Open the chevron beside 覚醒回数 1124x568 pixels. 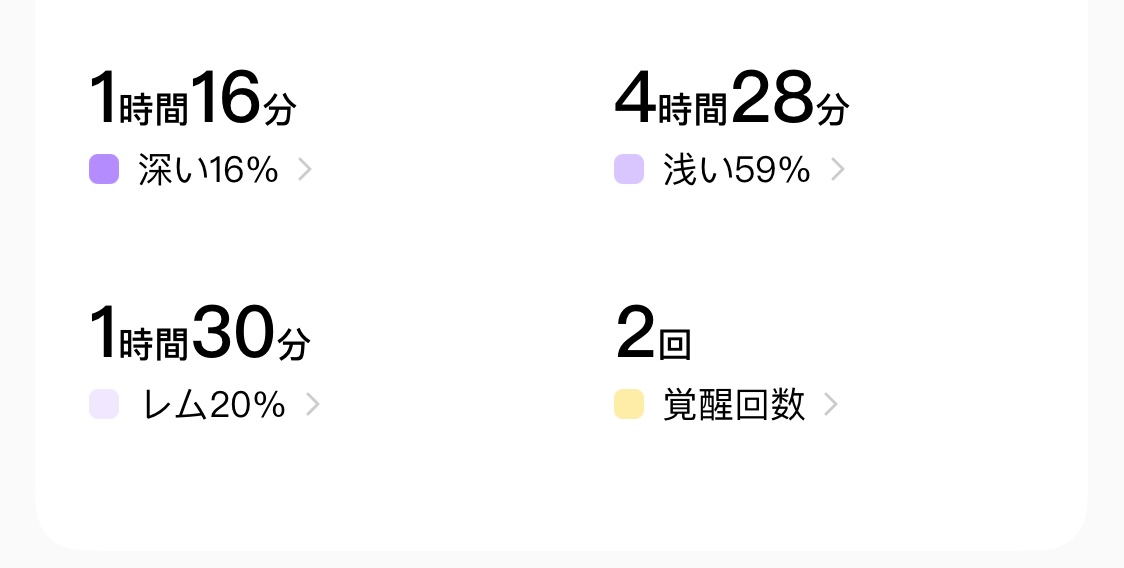831,404
